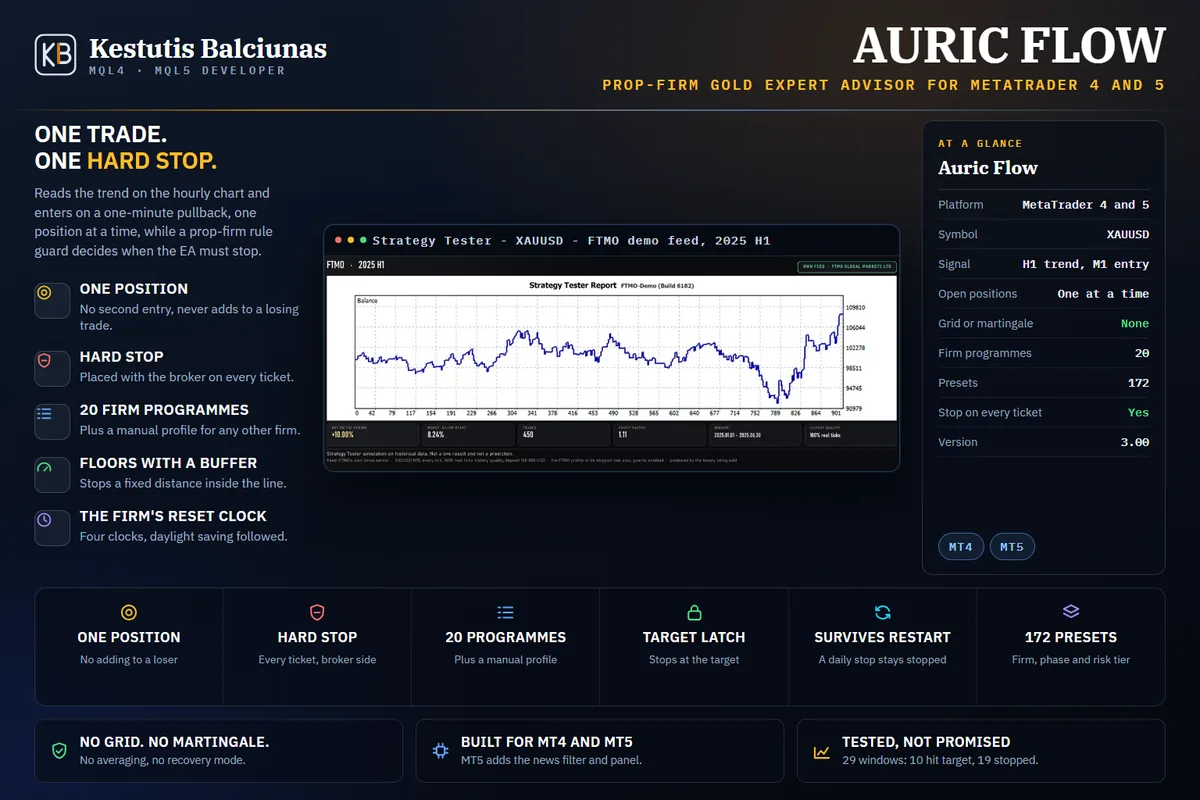Click the Stop on every ticket value Yes
Image resolution: width=1200 pixels, height=800 pixels.
pos(1138,412)
